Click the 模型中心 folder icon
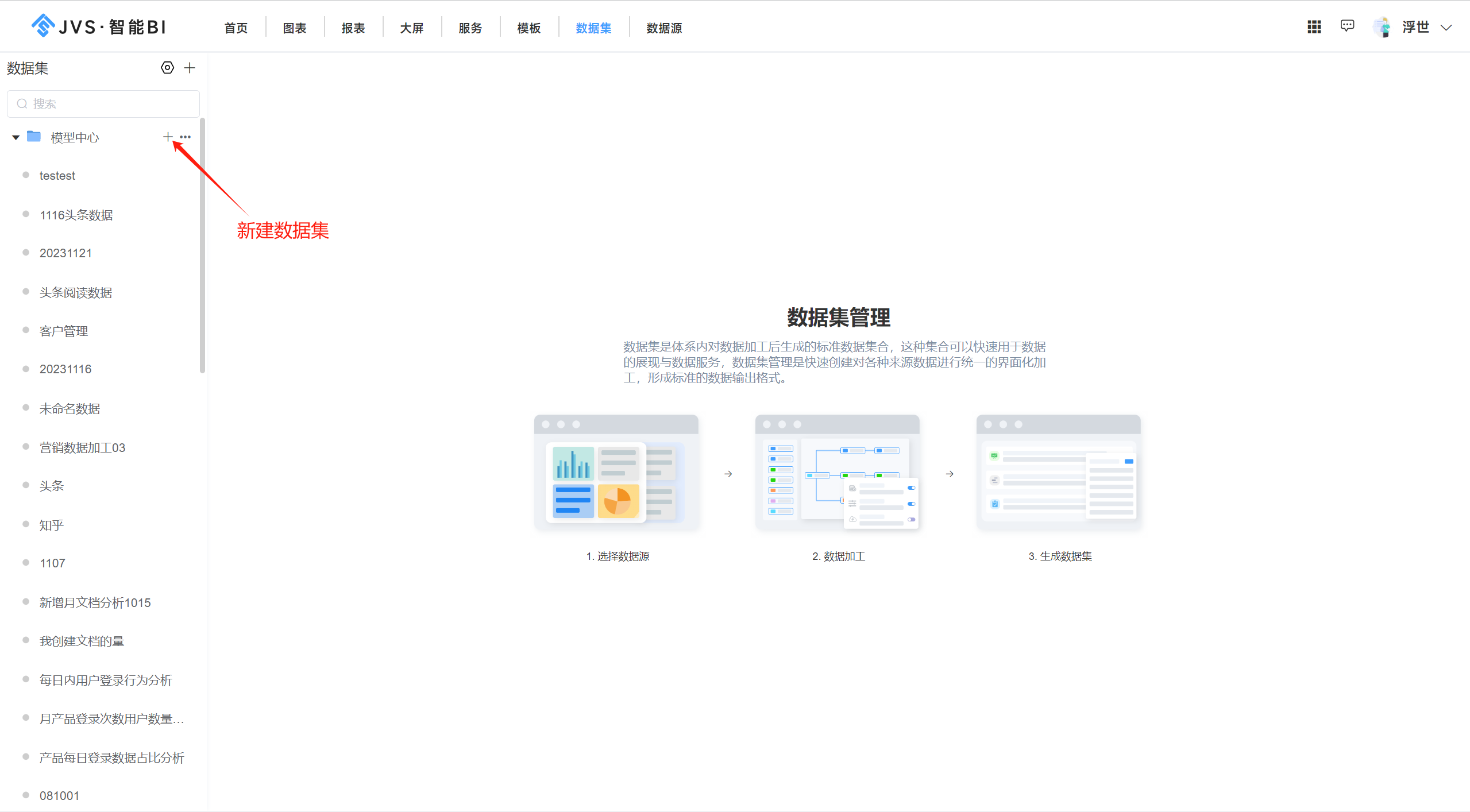This screenshot has height=812, width=1470. click(34, 137)
